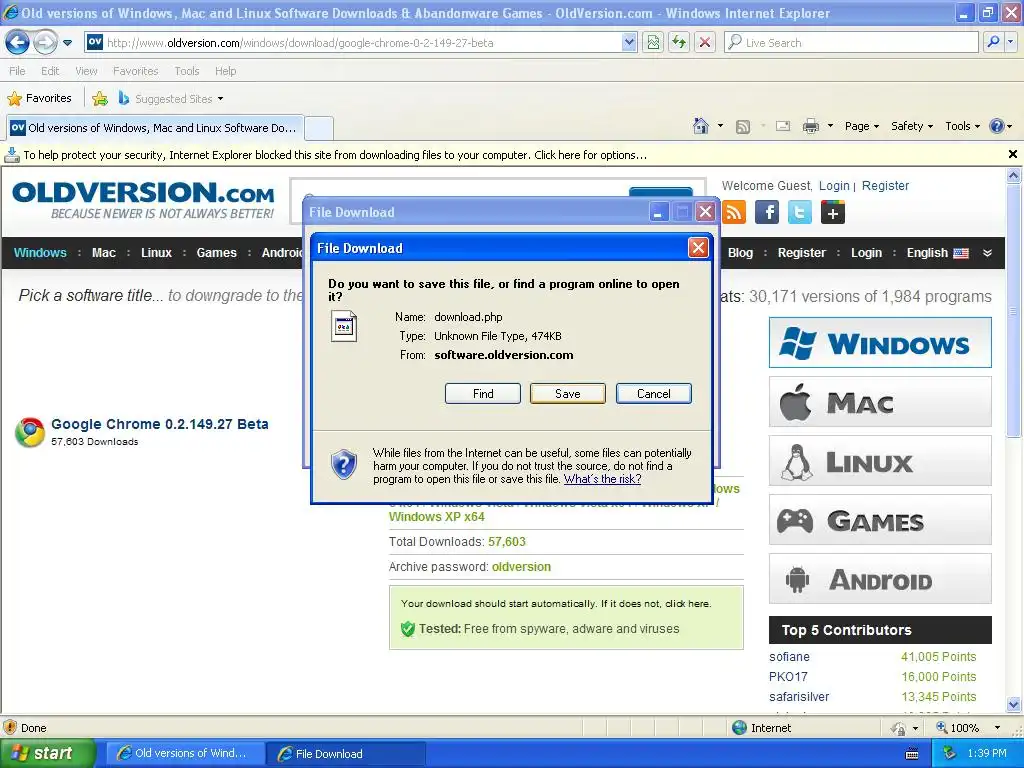Click the Login link beside Welcome Guest

[834, 185]
